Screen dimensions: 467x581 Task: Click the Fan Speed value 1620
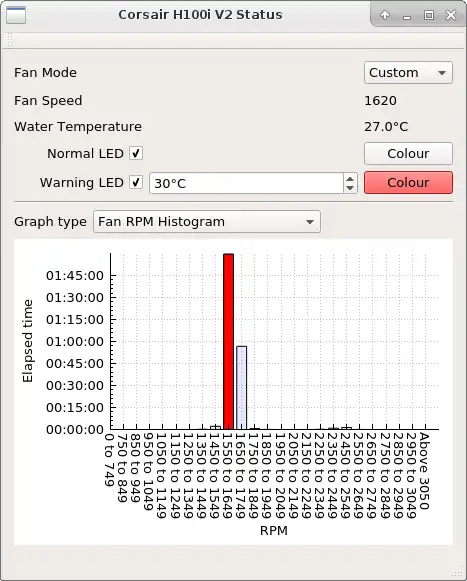(380, 100)
